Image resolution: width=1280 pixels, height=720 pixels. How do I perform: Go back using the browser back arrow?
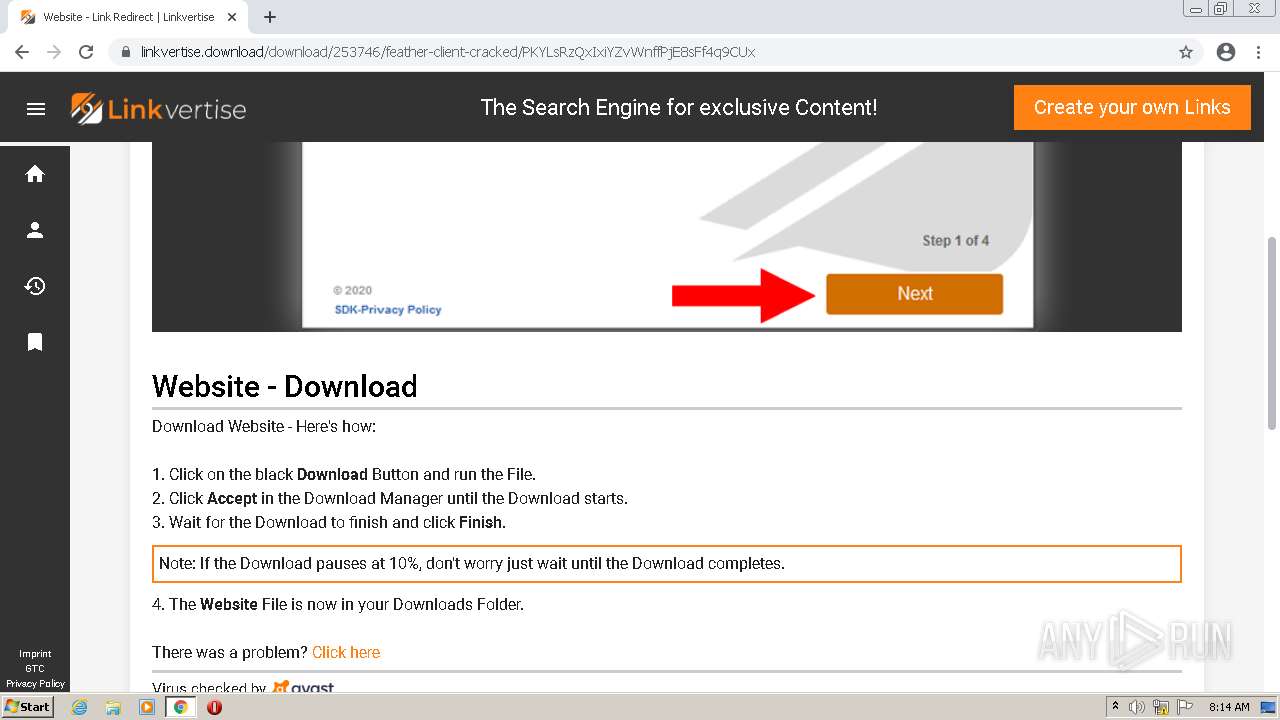[22, 52]
